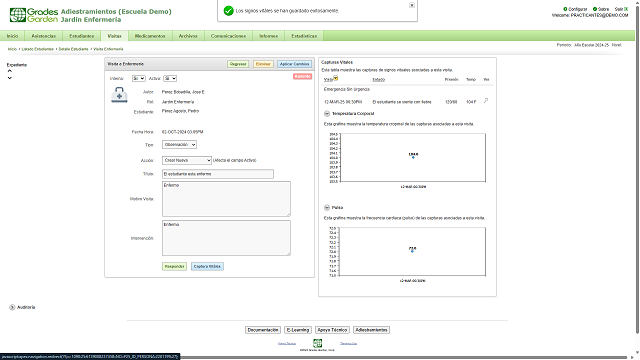Open the Informes tab
This screenshot has height=360, width=640.
tap(269, 36)
